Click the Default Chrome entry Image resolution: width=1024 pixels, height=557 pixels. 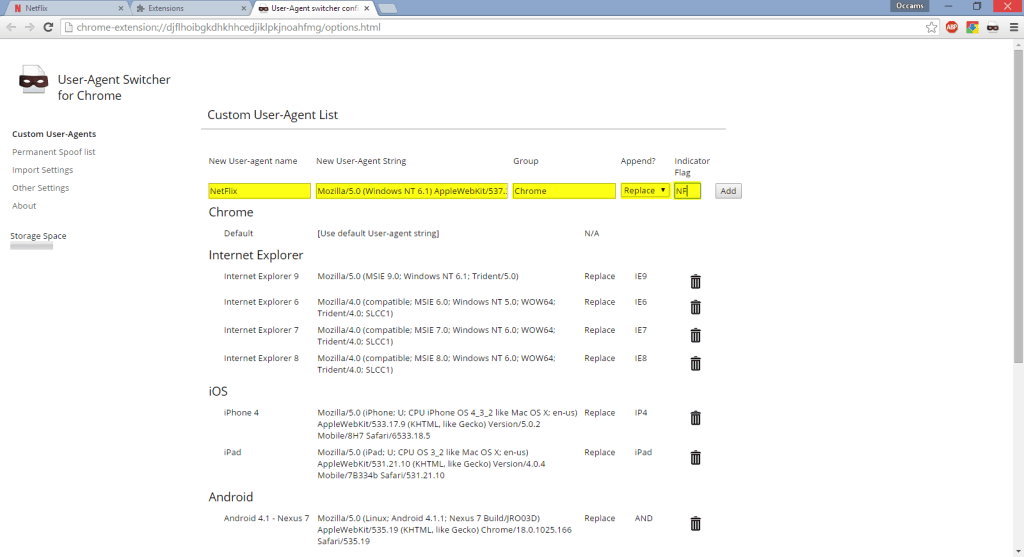238,233
